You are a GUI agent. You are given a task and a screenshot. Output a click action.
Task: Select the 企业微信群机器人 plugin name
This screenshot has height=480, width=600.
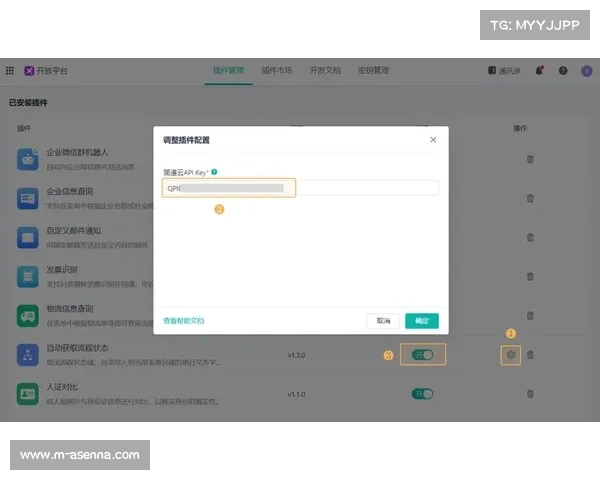(x=77, y=152)
